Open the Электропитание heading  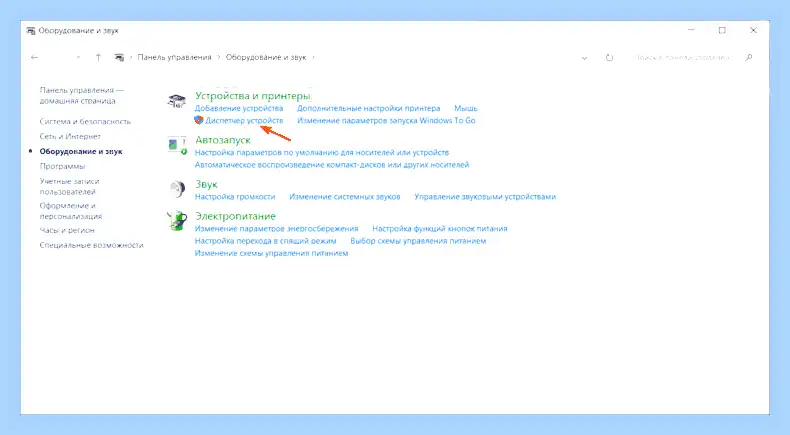point(235,216)
